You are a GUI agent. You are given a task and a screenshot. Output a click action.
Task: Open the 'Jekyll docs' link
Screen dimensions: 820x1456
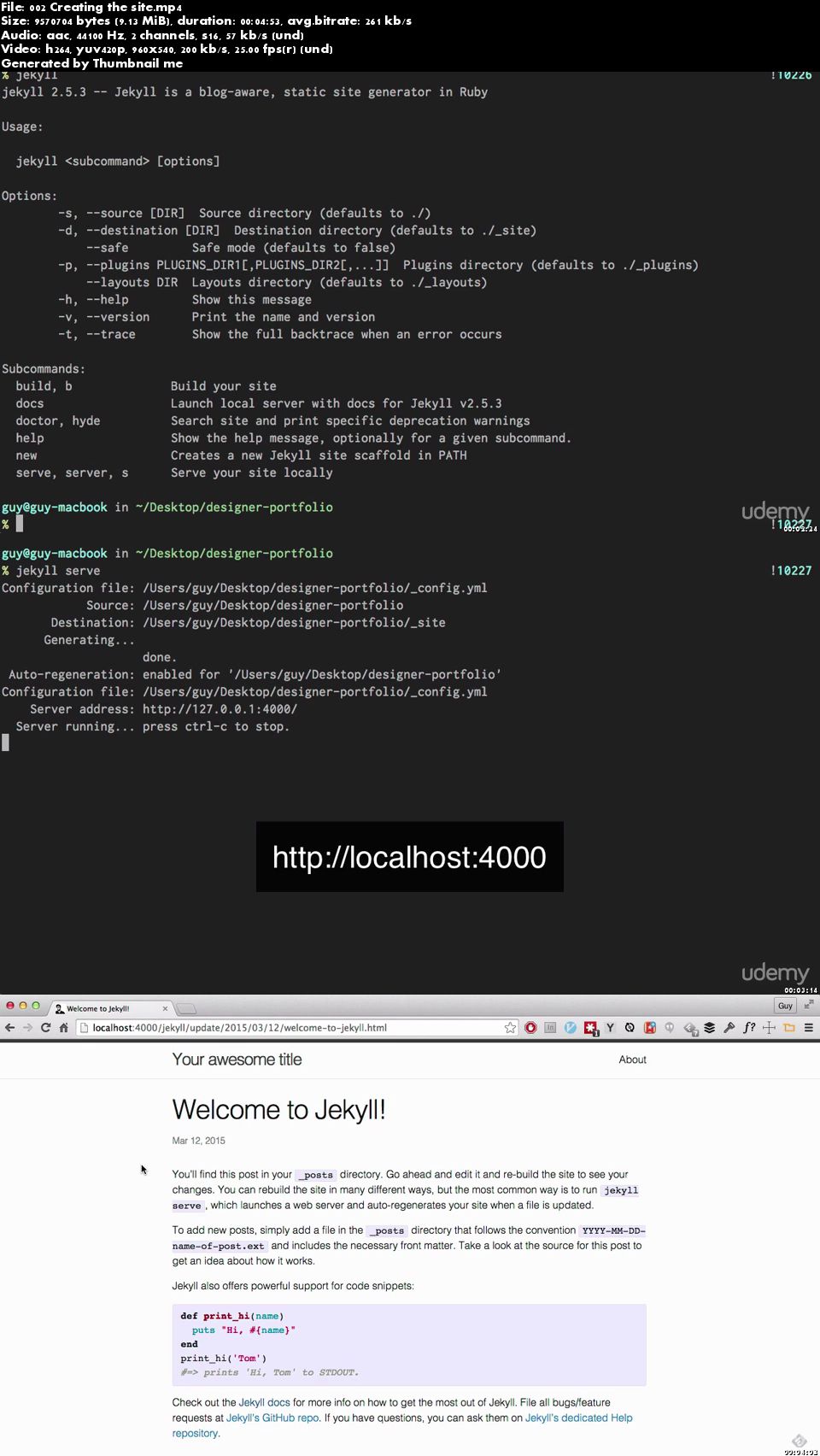point(264,1402)
